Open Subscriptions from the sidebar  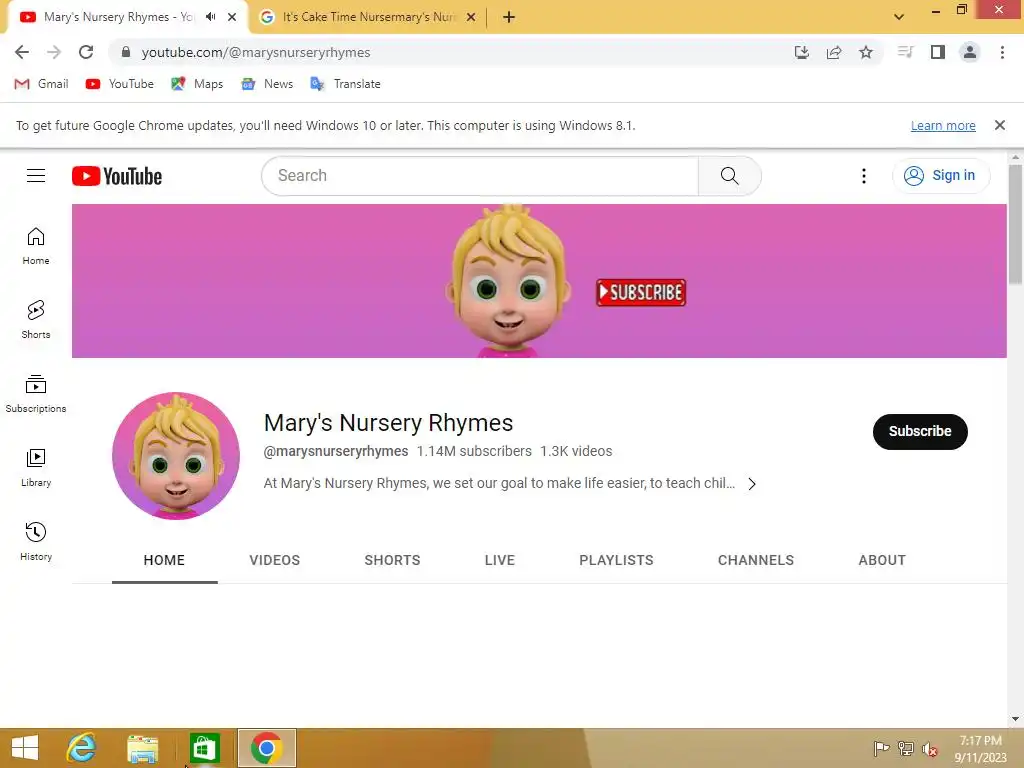36,393
